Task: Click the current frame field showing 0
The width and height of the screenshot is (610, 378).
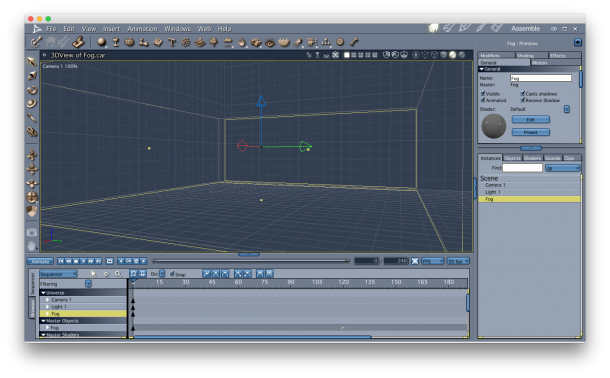Action: 366,261
